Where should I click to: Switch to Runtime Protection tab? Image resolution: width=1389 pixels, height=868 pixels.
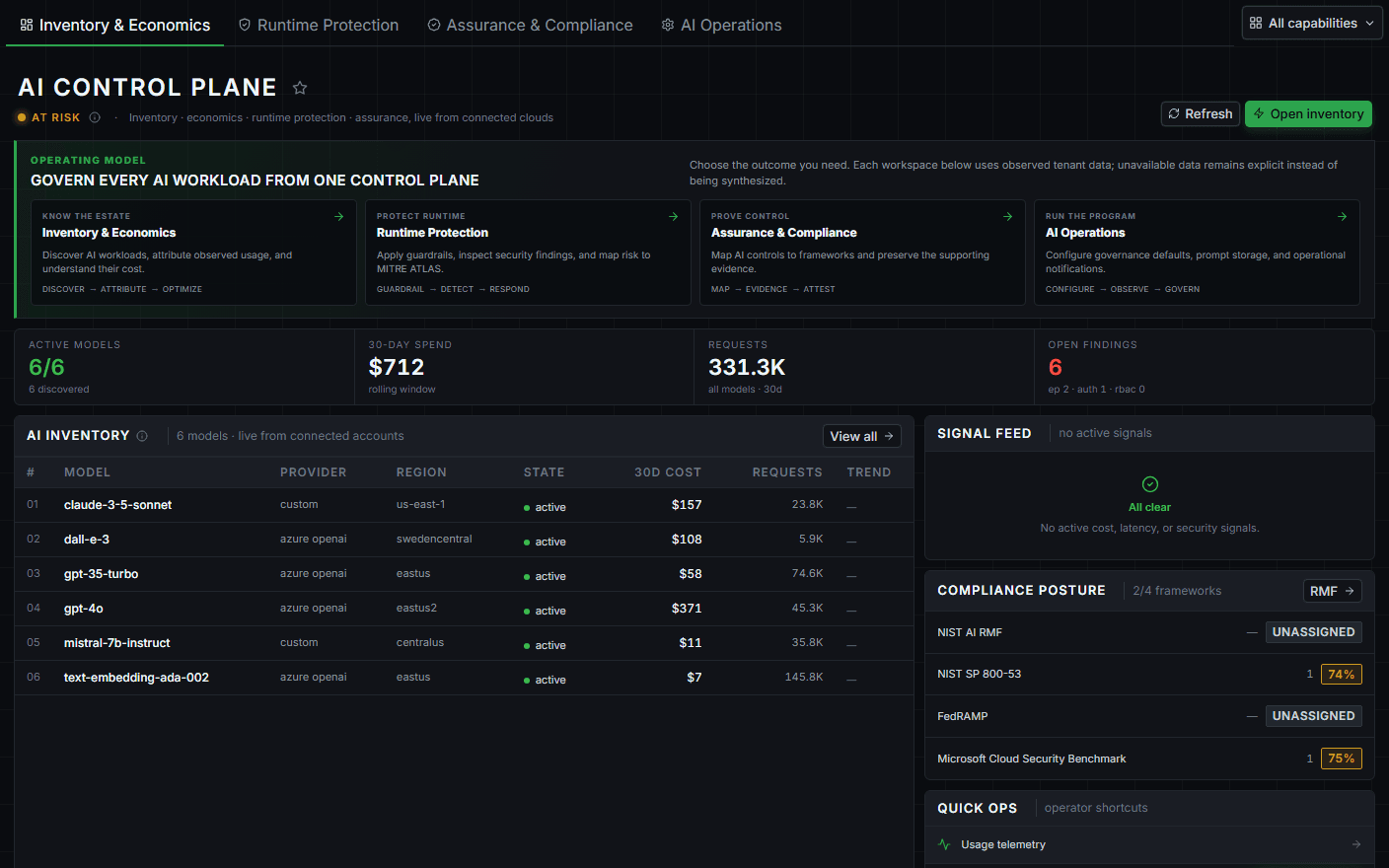[319, 25]
